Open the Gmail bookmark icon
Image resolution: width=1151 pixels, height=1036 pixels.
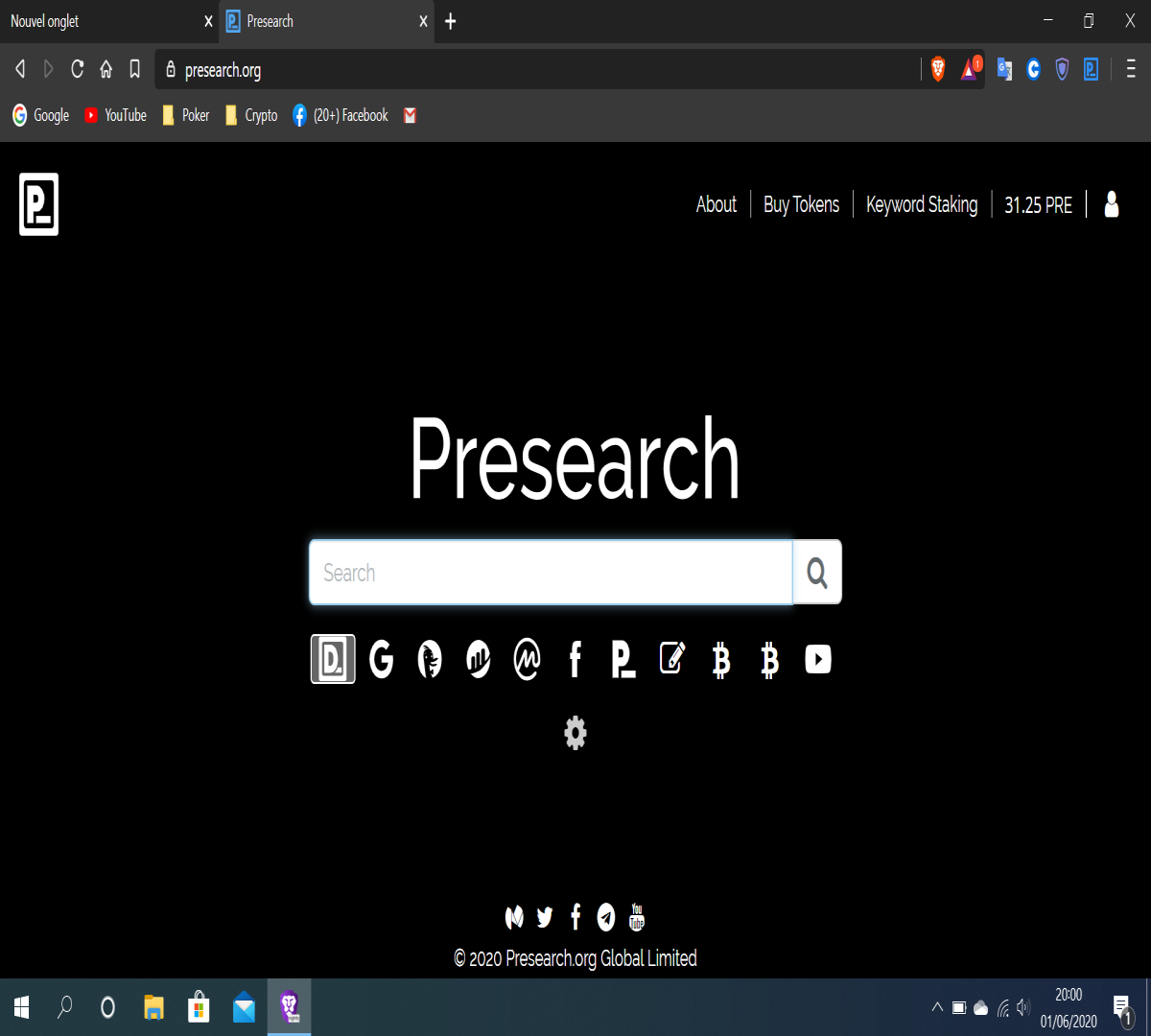point(411,115)
